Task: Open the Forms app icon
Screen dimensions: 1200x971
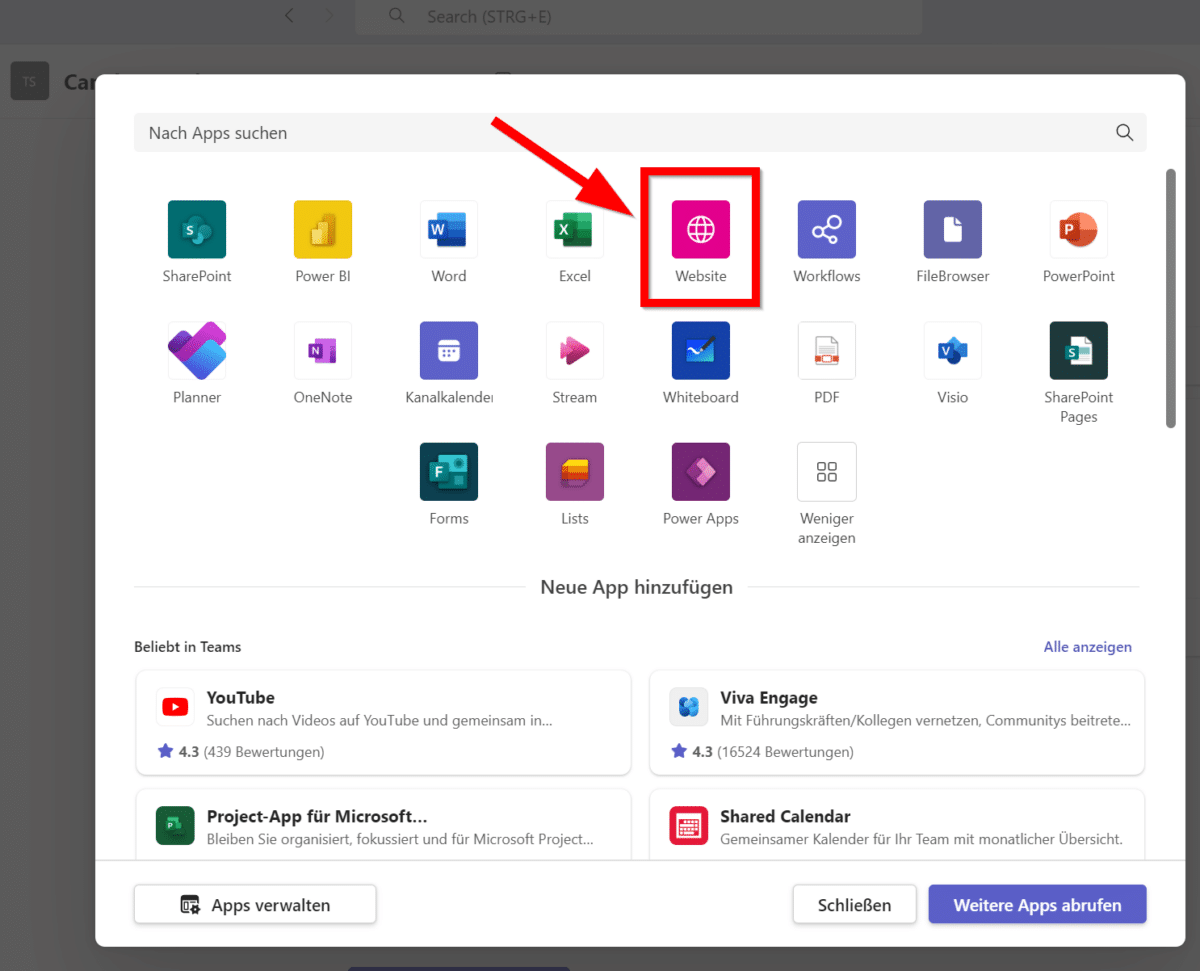Action: click(449, 472)
